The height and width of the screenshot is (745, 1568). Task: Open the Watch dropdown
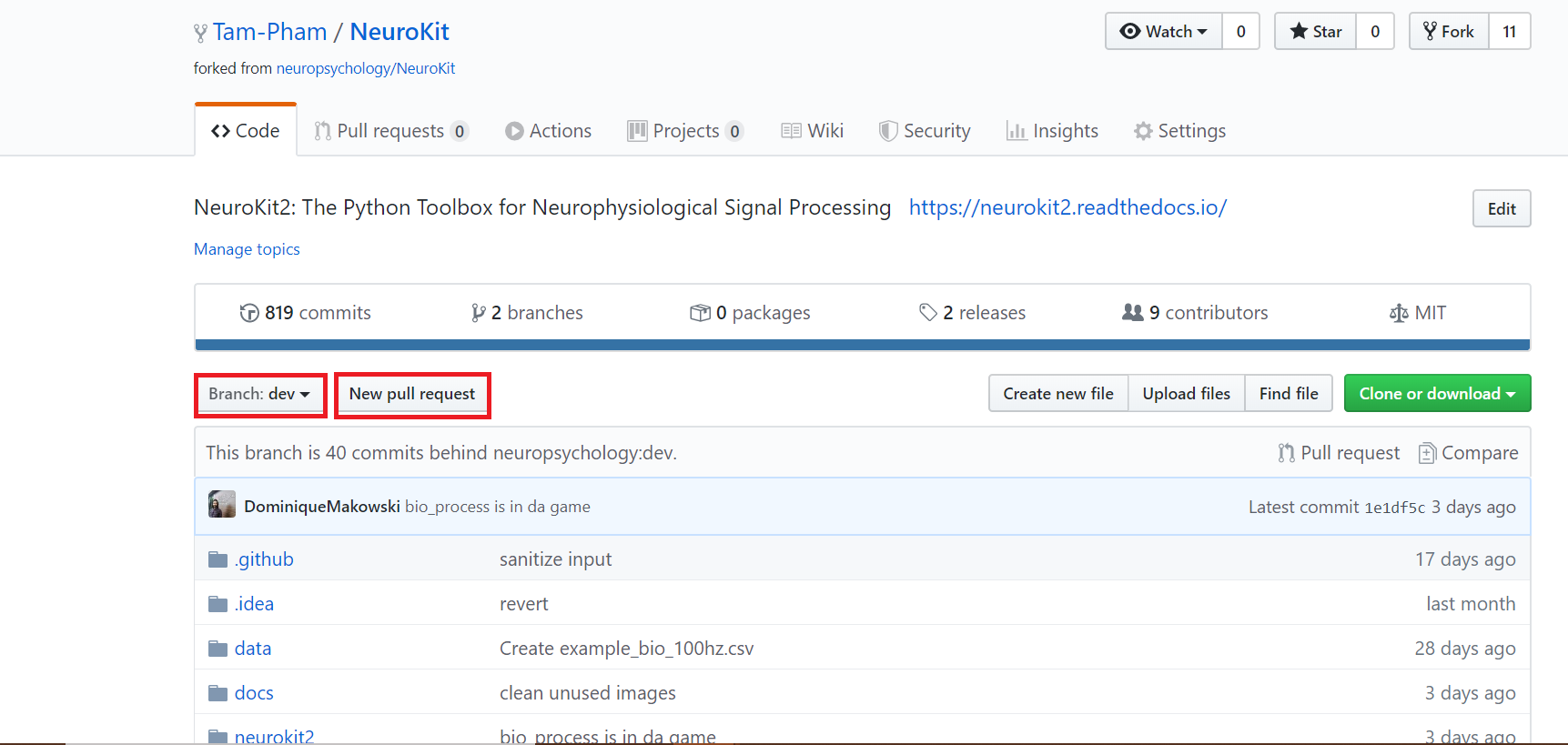point(1164,31)
